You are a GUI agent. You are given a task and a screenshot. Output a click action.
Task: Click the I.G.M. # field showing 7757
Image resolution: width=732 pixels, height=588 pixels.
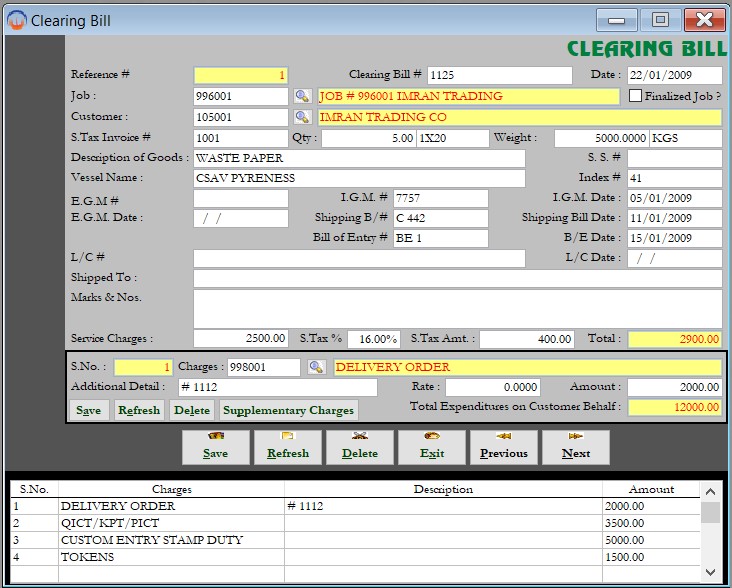441,198
